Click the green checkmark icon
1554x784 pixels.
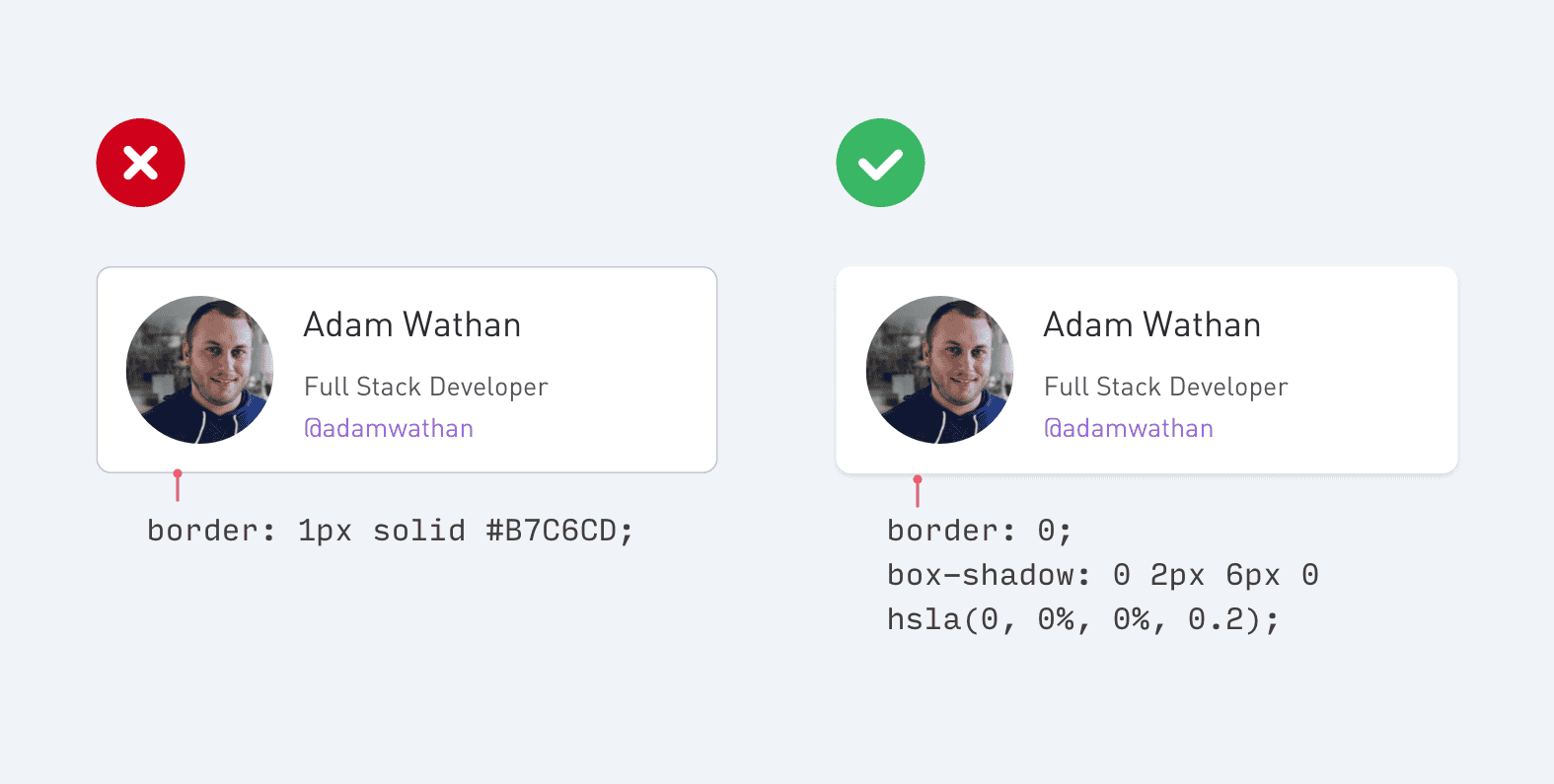click(x=880, y=163)
